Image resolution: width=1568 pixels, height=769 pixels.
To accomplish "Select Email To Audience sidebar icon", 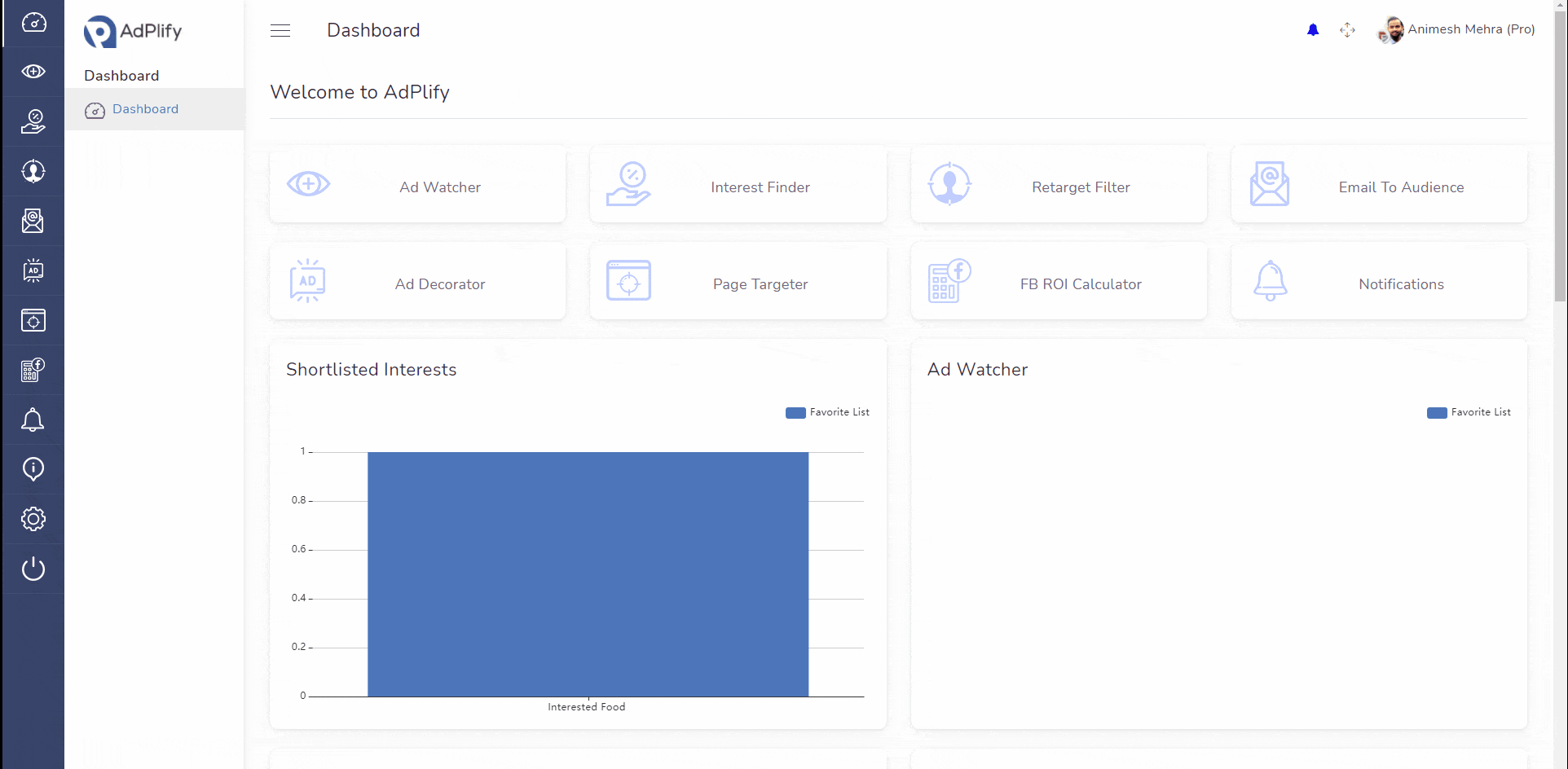I will 33,221.
